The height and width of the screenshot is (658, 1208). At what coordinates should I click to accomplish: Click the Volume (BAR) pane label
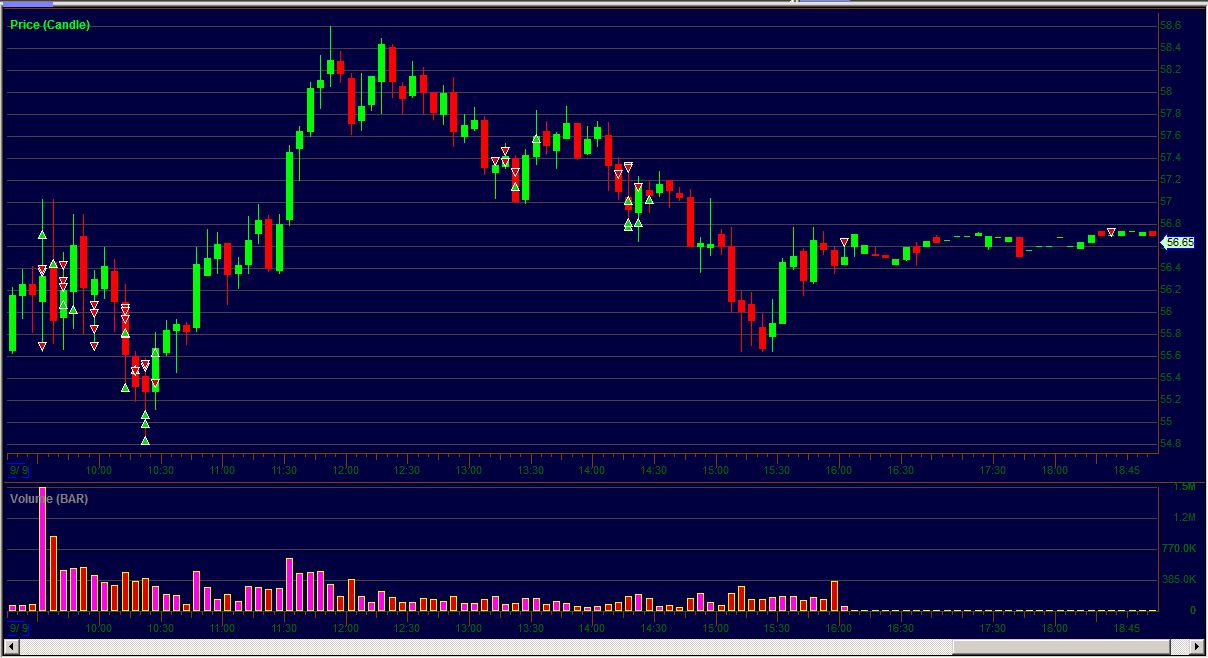[x=49, y=498]
